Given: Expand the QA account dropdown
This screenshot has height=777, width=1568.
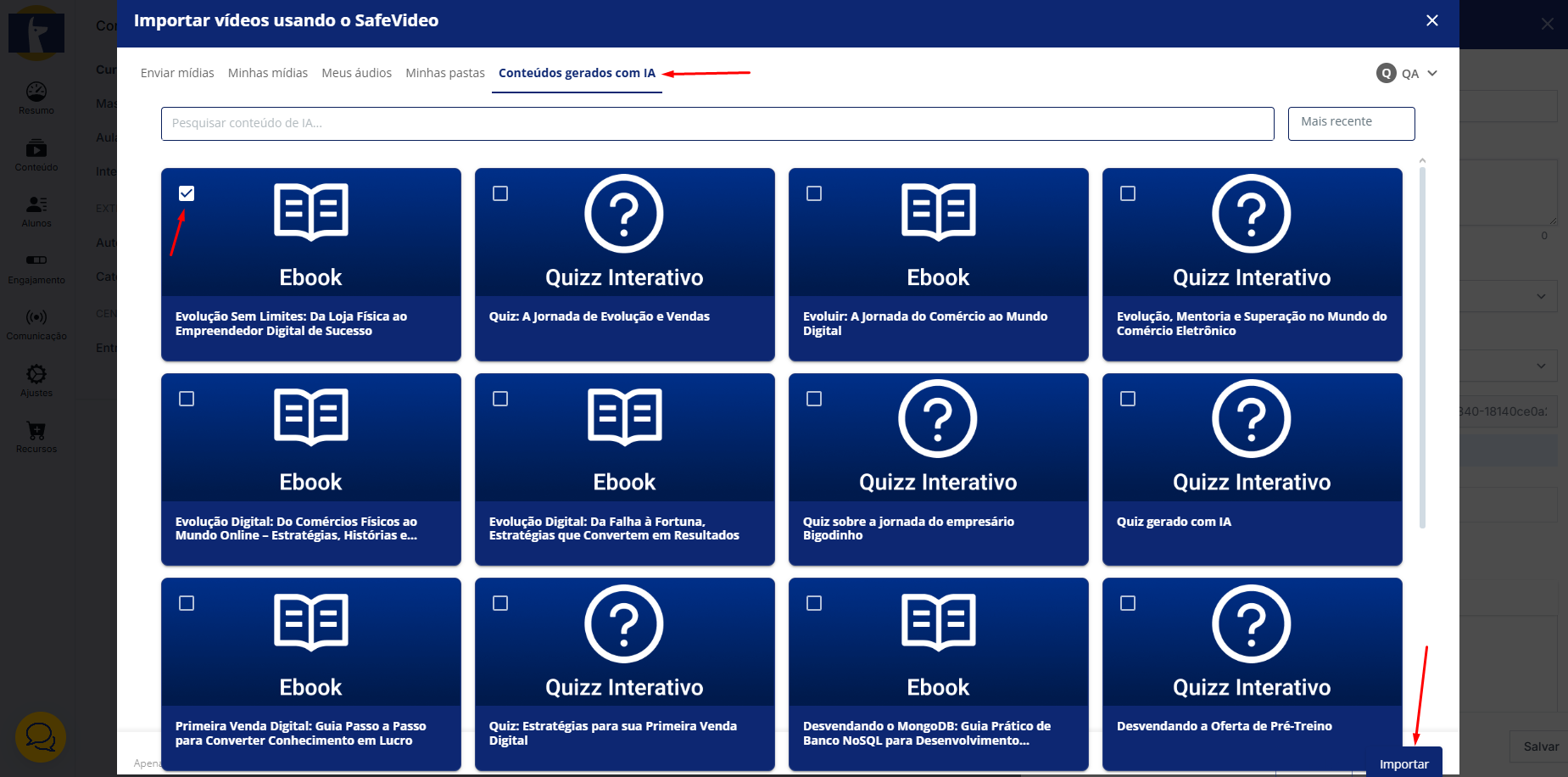Looking at the screenshot, I should point(1407,74).
